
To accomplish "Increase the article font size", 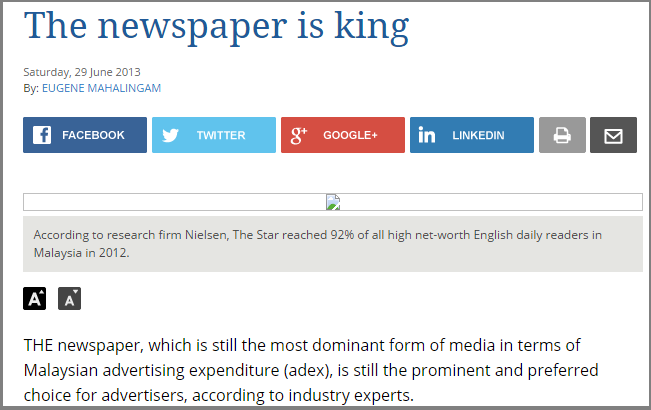I will pyautogui.click(x=34, y=298).
